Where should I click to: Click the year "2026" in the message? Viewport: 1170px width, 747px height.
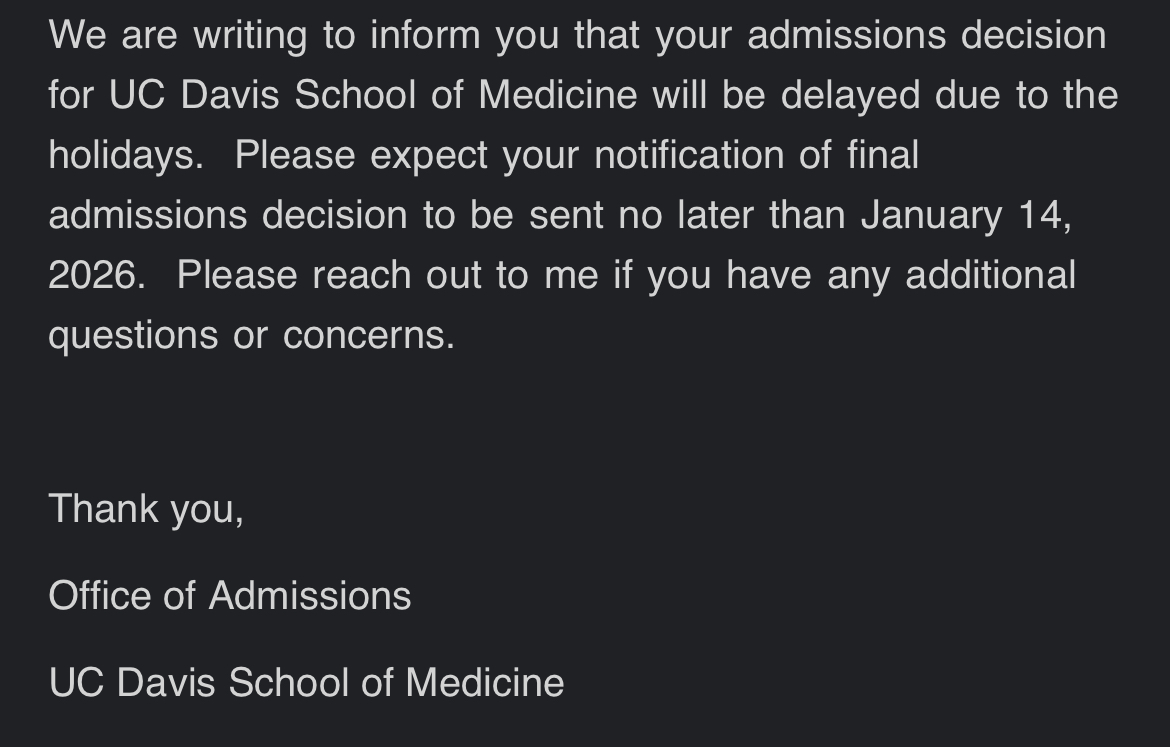(91, 275)
